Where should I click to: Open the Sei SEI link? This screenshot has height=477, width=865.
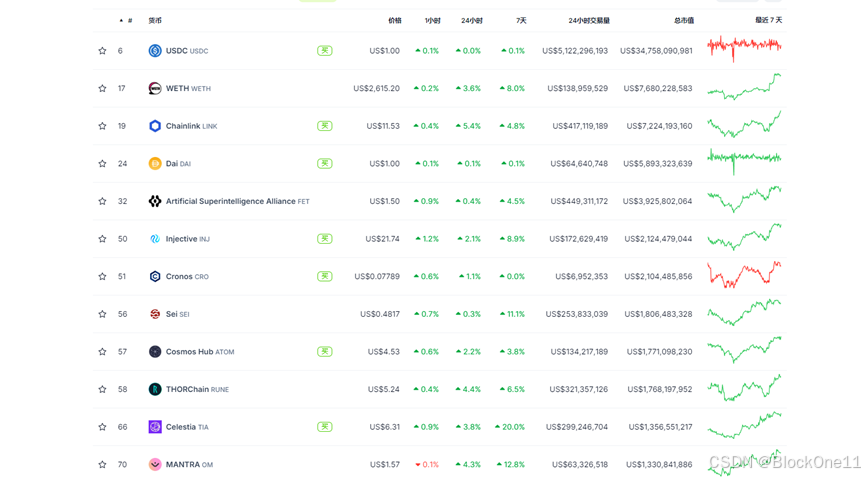(x=178, y=314)
